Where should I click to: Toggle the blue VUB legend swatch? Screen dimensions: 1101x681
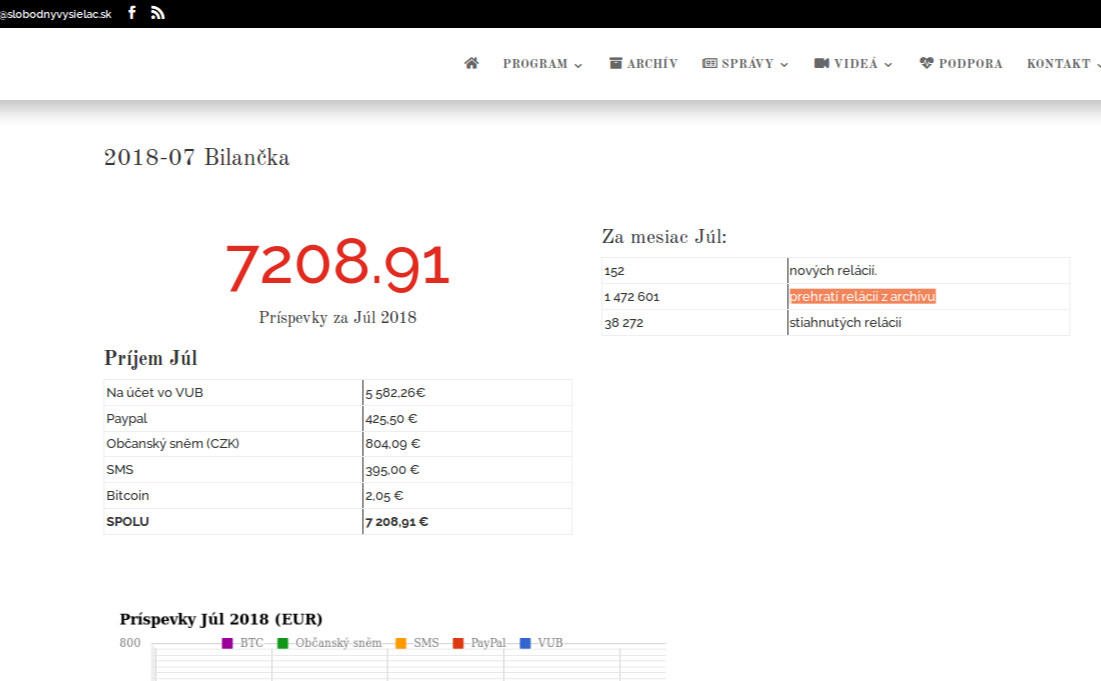coord(525,643)
